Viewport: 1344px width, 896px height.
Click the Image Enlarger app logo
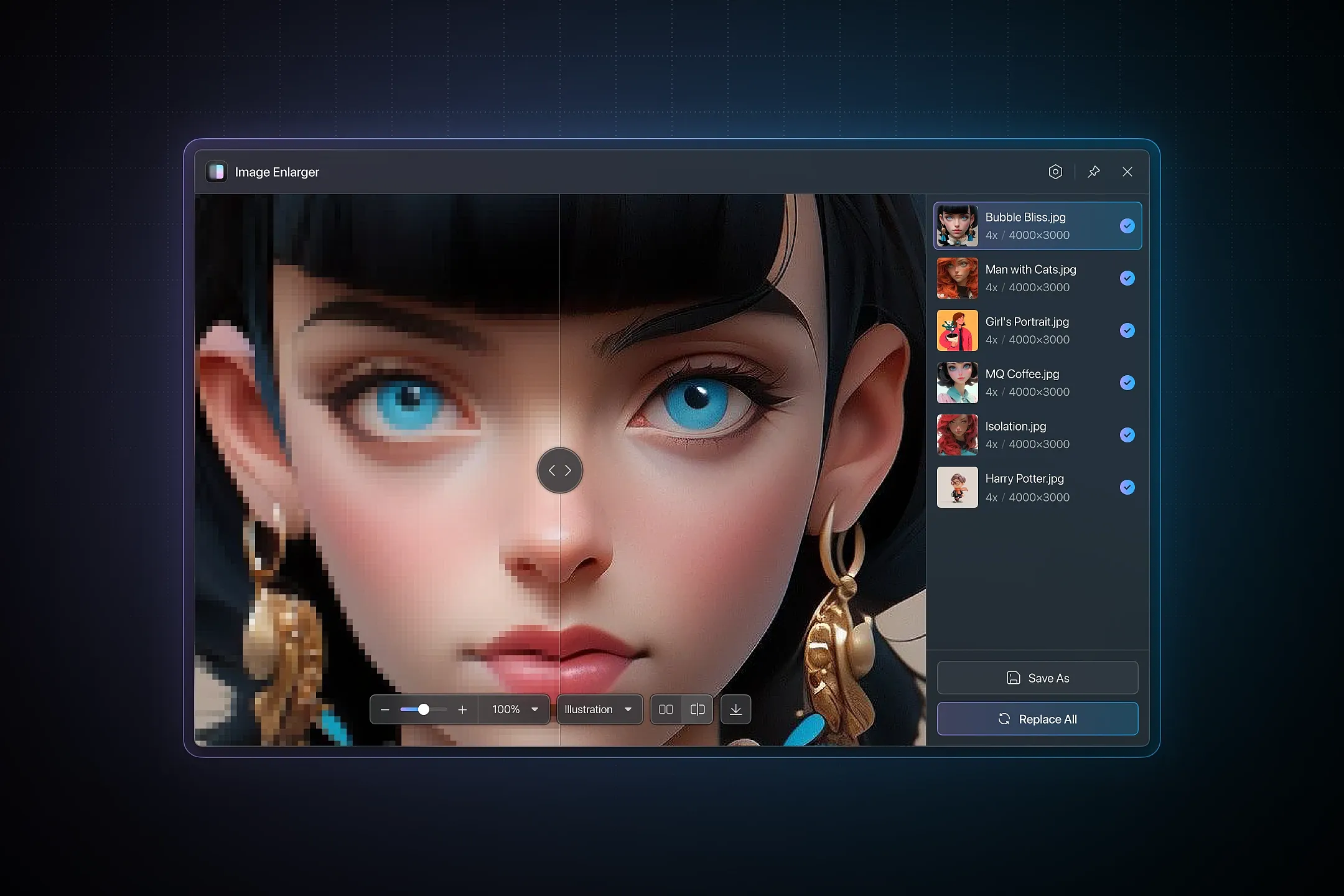(217, 172)
